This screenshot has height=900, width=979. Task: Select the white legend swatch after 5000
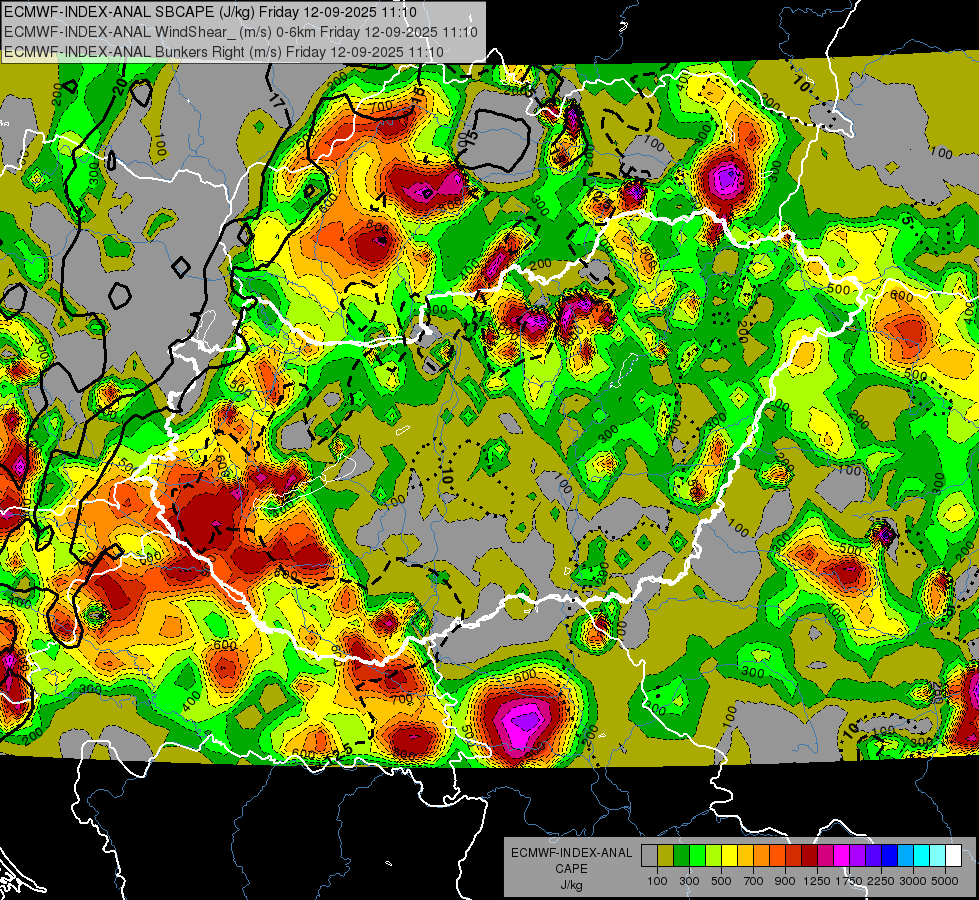click(x=953, y=856)
